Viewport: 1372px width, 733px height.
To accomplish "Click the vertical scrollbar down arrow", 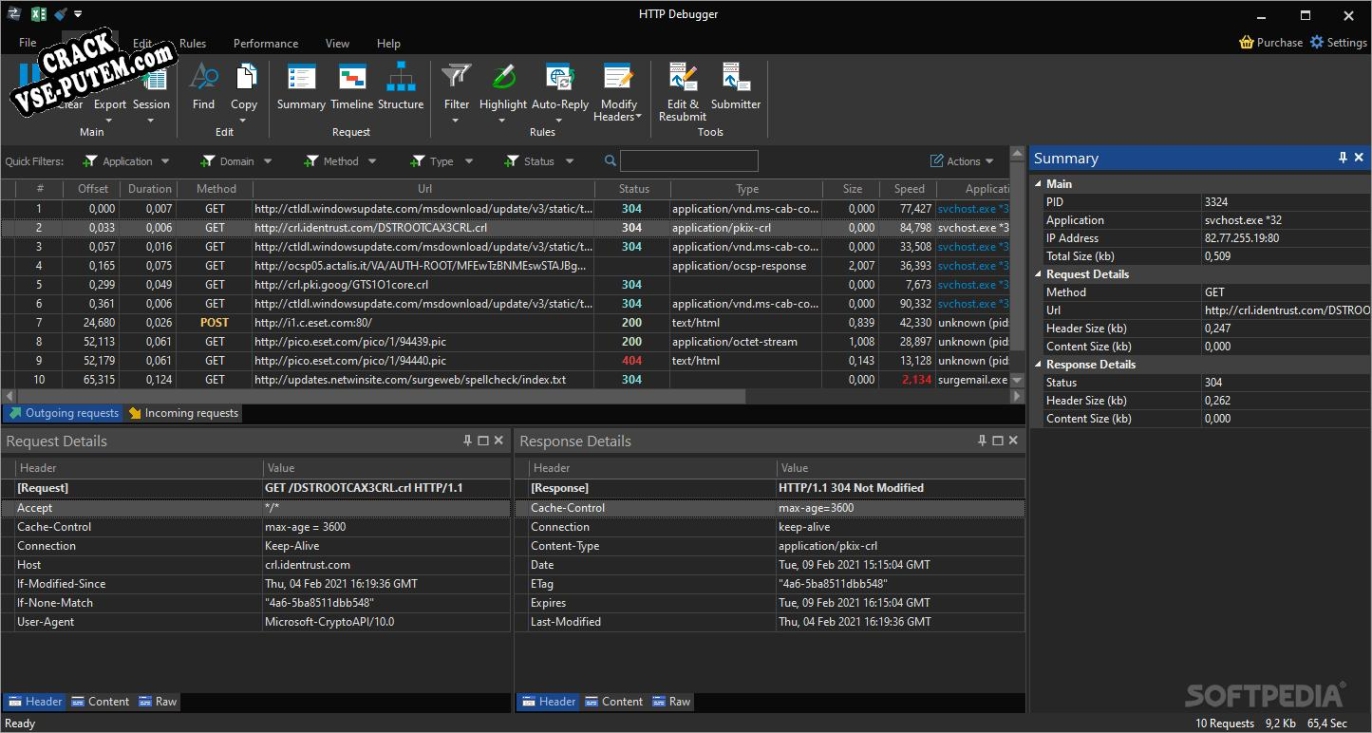I will coord(1017,381).
